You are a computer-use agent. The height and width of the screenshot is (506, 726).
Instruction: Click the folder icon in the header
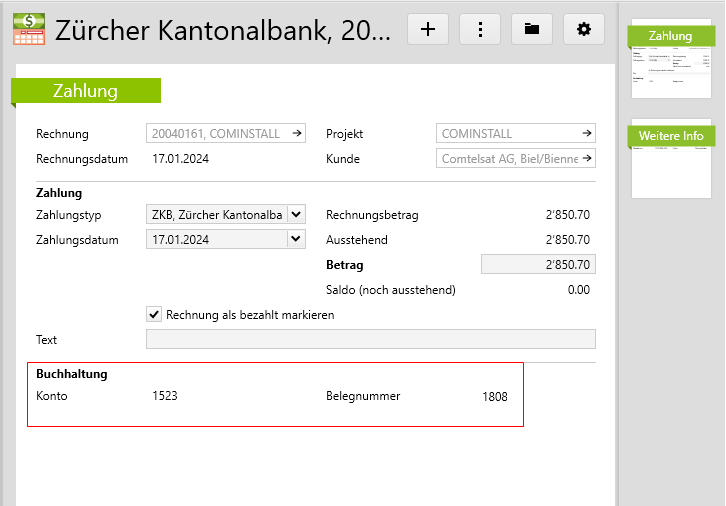coord(532,29)
